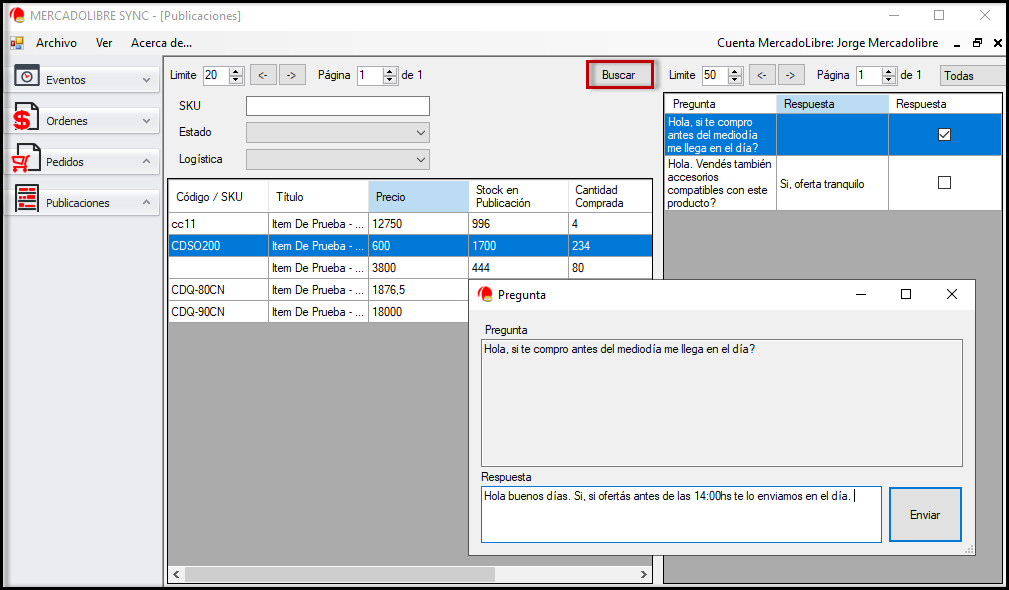This screenshot has width=1009, height=590.
Task: Decrease the publications Limite value 20
Action: (236, 79)
